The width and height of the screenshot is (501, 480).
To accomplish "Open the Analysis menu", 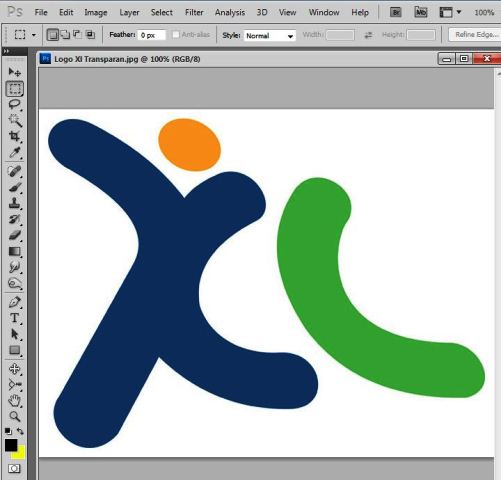I will click(x=230, y=13).
